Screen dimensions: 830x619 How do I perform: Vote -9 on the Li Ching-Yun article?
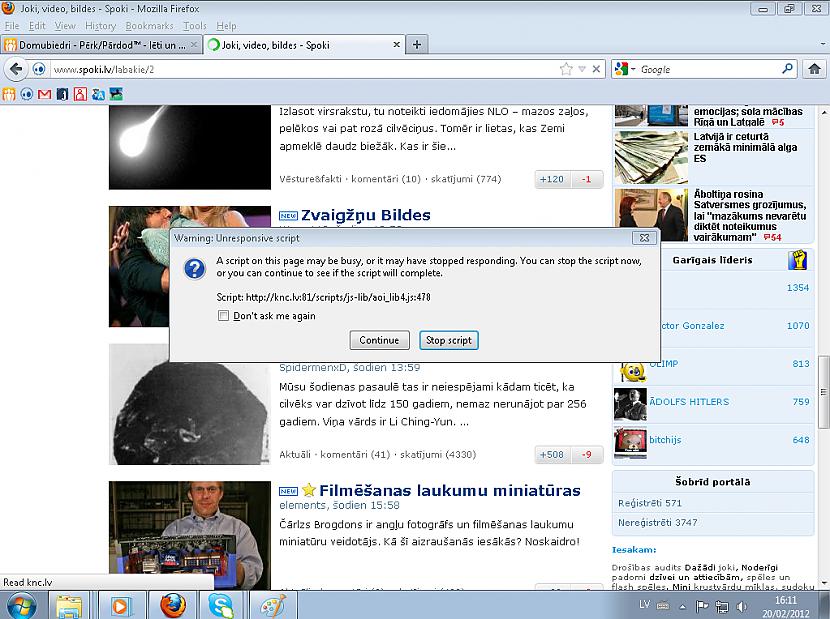click(587, 454)
